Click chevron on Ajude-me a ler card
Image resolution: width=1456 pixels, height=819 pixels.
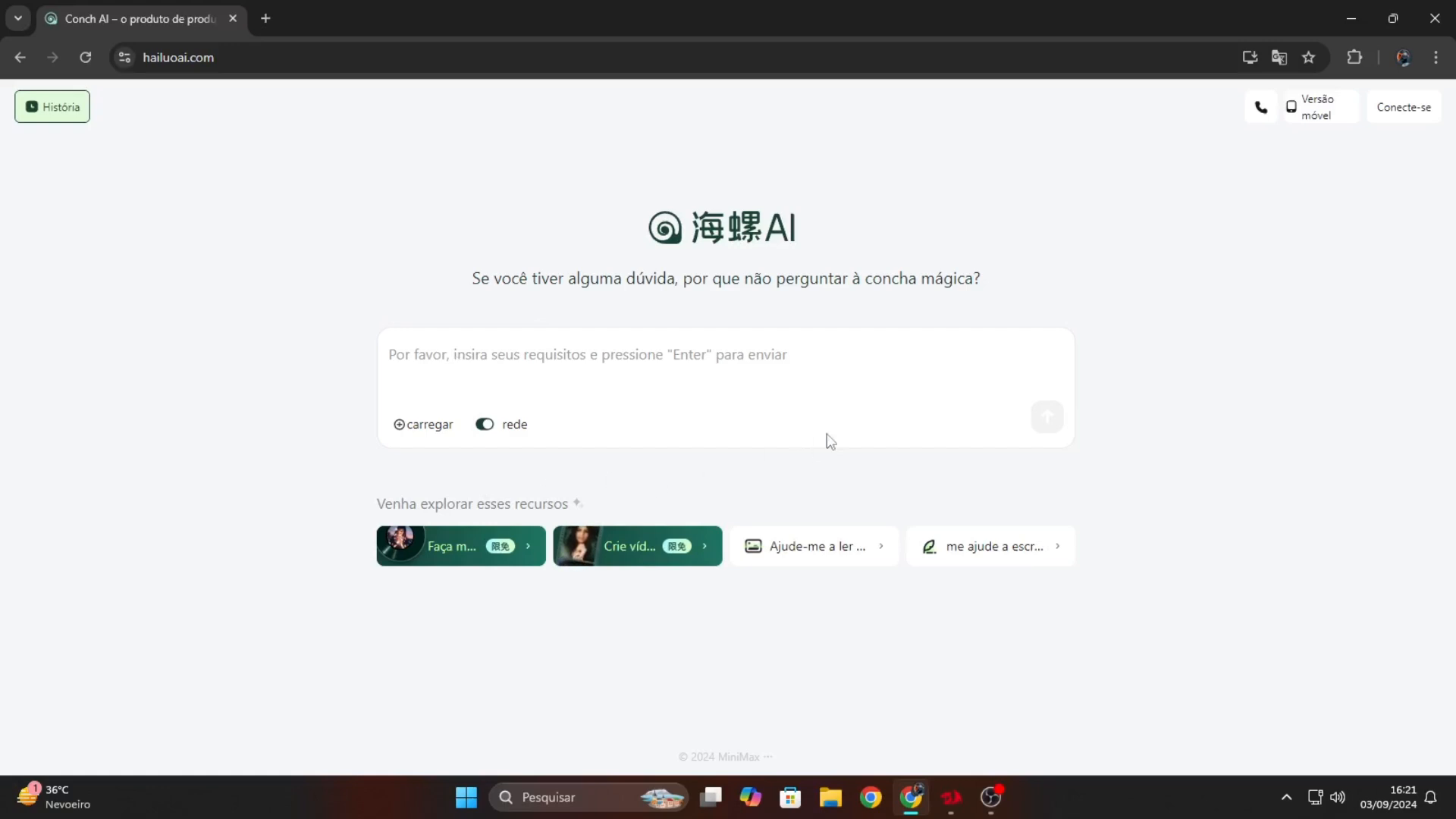(x=881, y=546)
